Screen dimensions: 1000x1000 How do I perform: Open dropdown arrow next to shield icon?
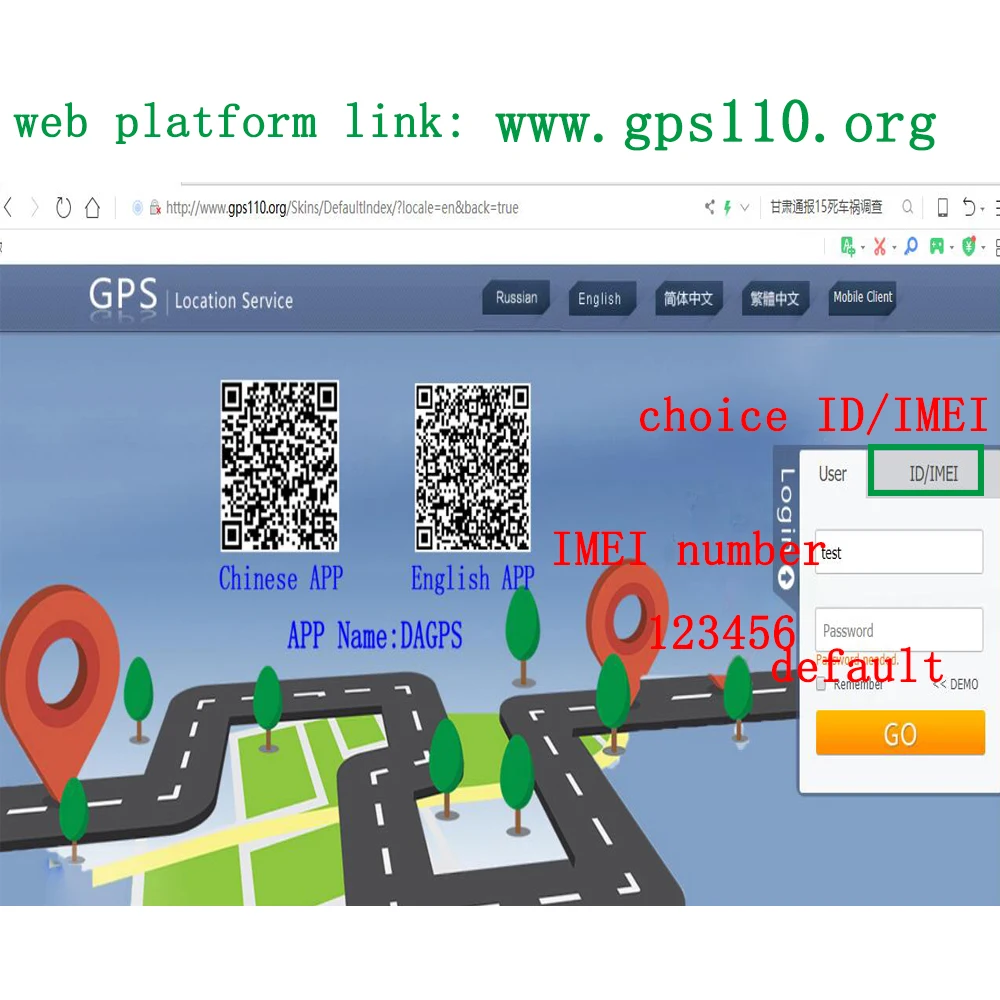983,248
